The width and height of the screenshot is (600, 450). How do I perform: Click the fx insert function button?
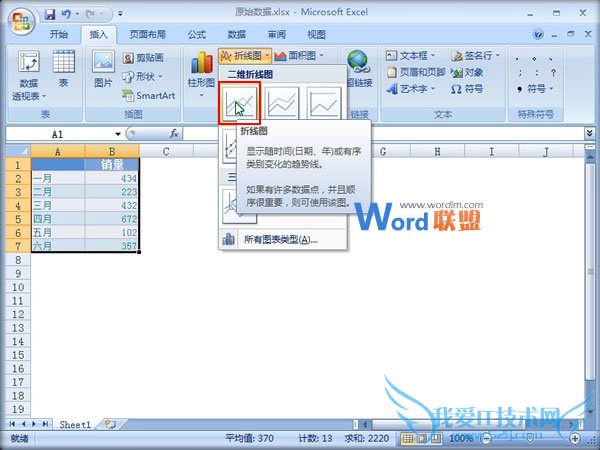pos(174,134)
